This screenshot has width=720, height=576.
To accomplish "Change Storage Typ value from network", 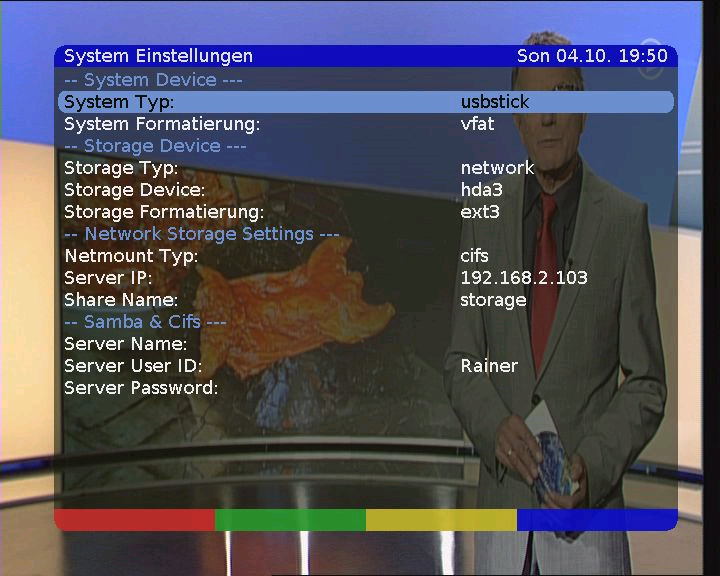I will pyautogui.click(x=497, y=168).
